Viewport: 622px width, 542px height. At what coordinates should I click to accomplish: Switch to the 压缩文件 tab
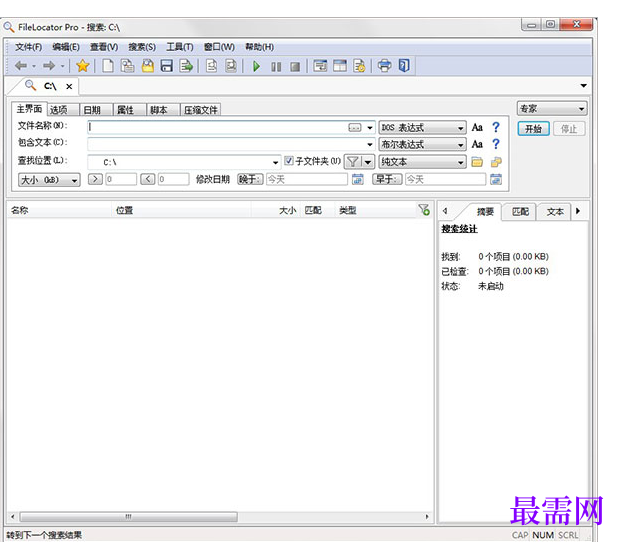coord(200,110)
